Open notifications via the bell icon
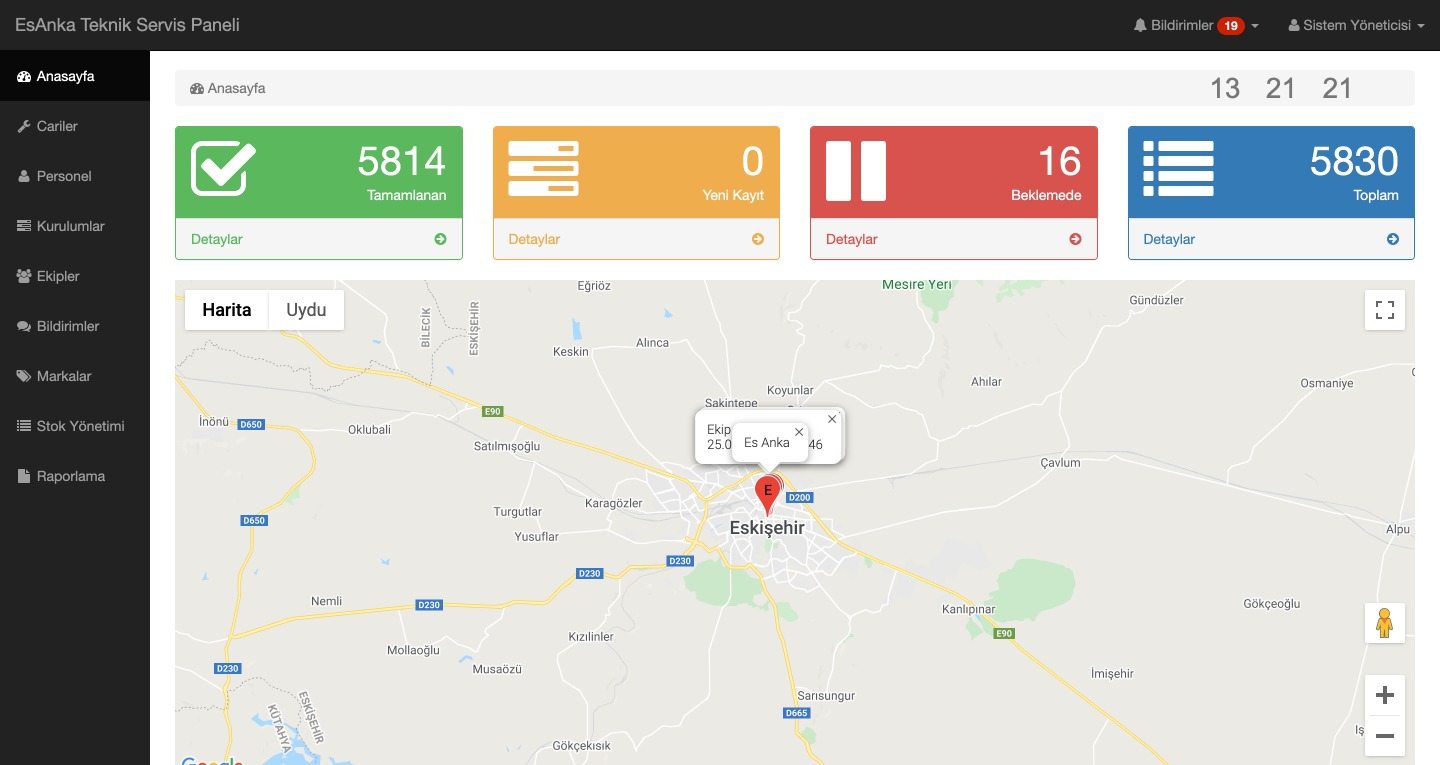Screen dimensions: 1440x765 [1139, 24]
